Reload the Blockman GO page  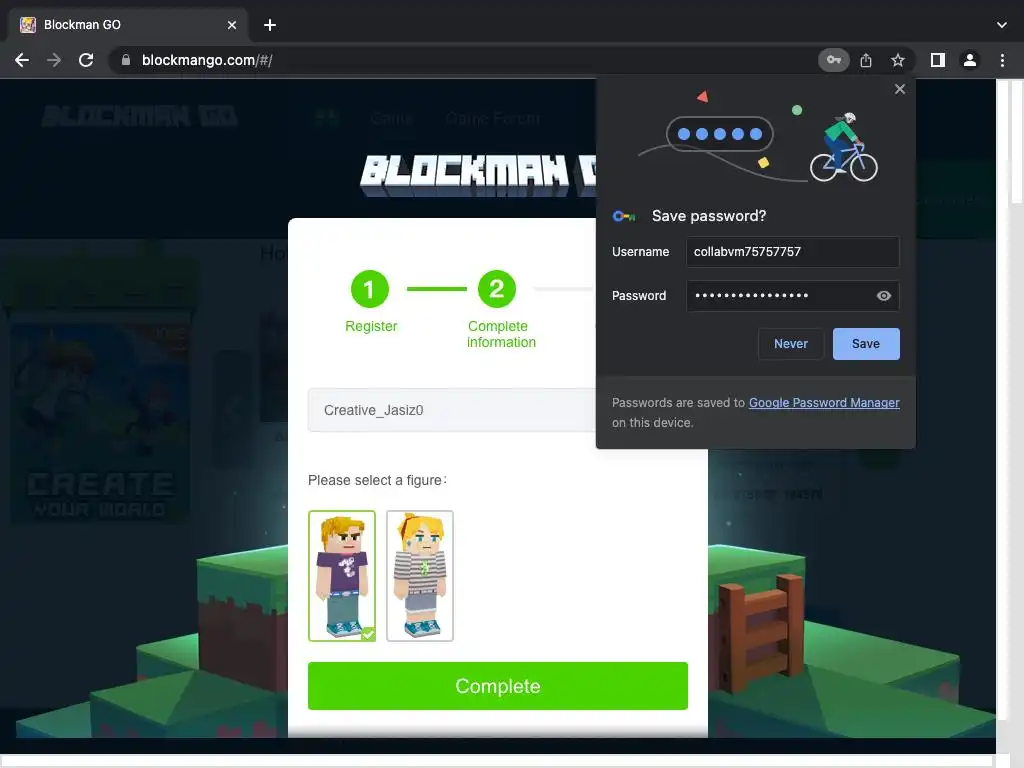click(86, 60)
